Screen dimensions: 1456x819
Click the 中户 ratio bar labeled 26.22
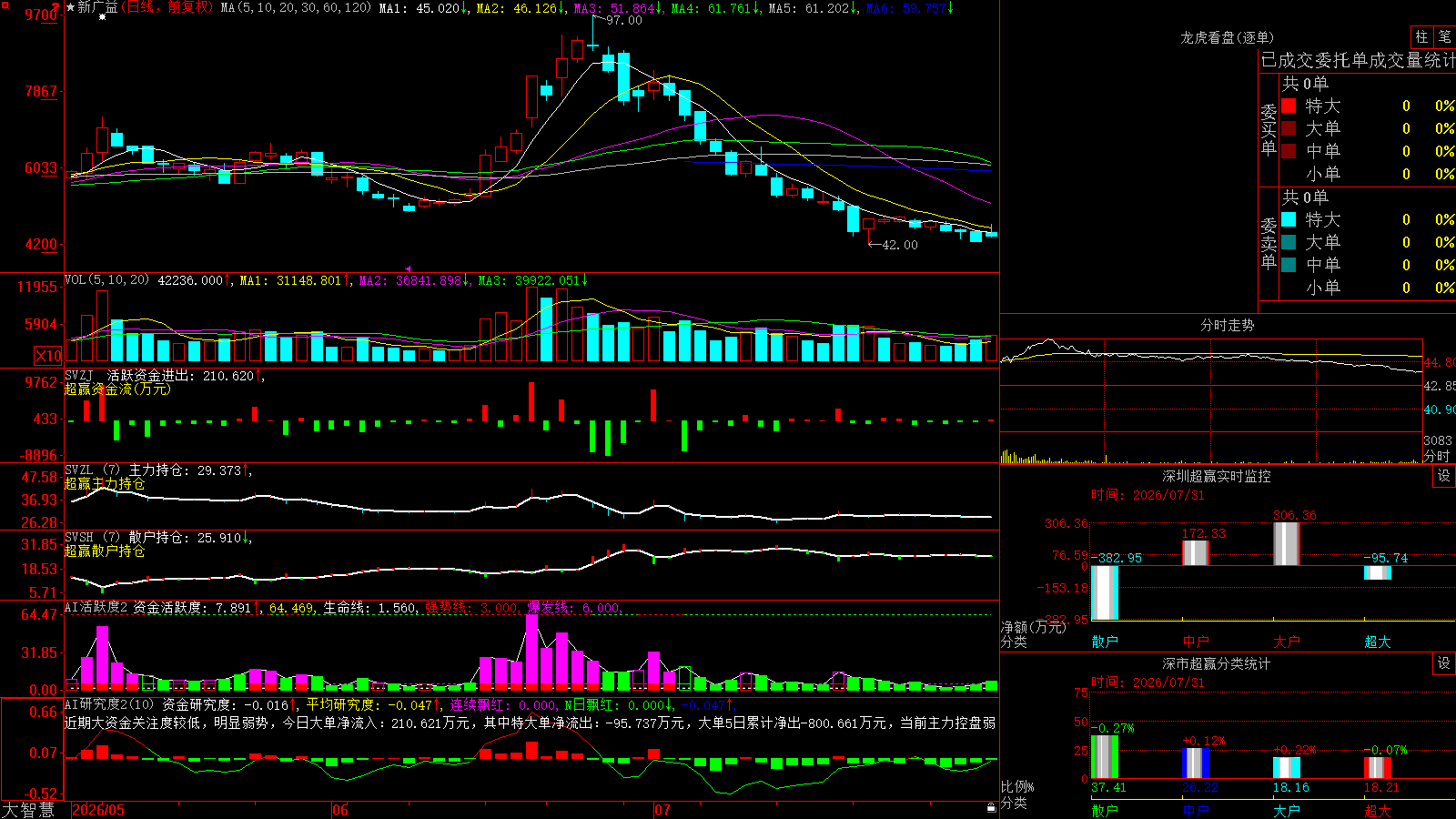tap(1196, 763)
